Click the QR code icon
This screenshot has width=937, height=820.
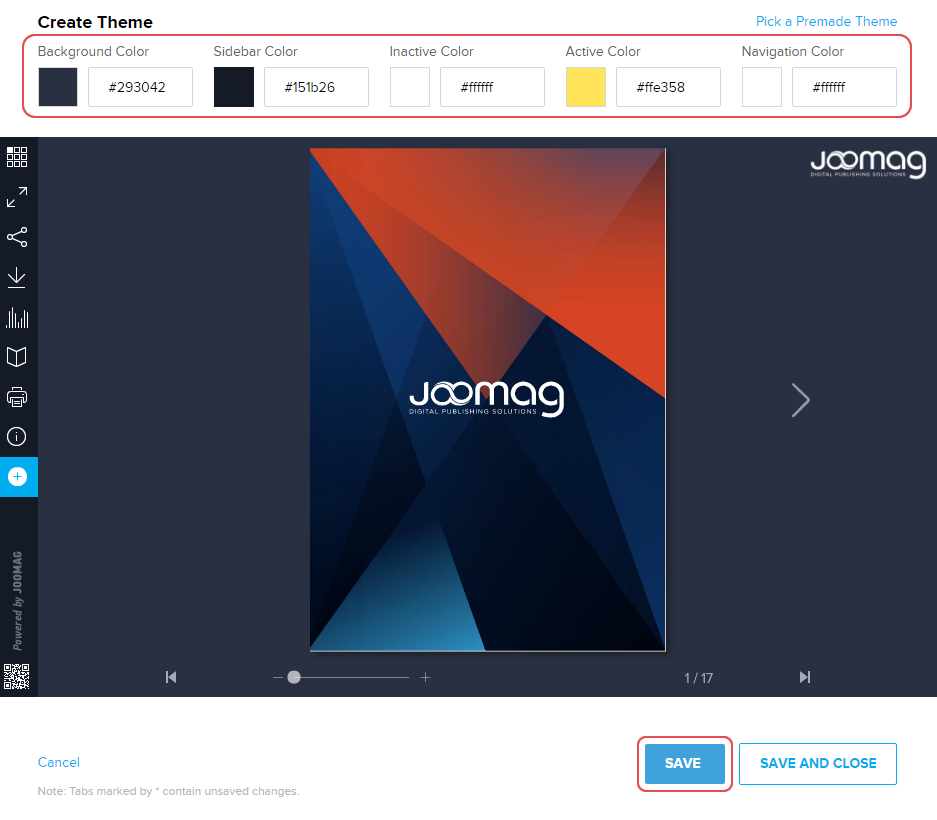tap(17, 677)
